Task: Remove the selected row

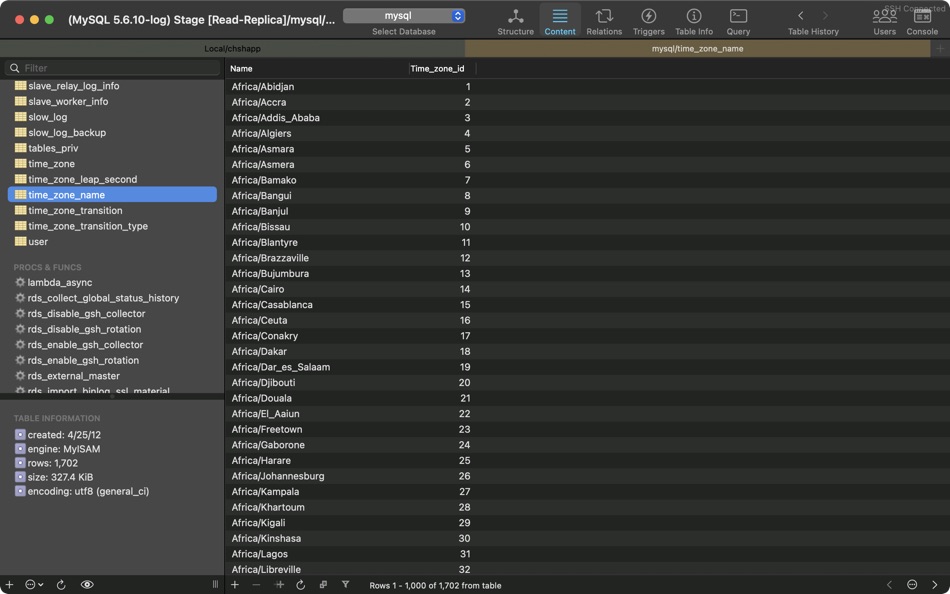Action: (x=256, y=585)
